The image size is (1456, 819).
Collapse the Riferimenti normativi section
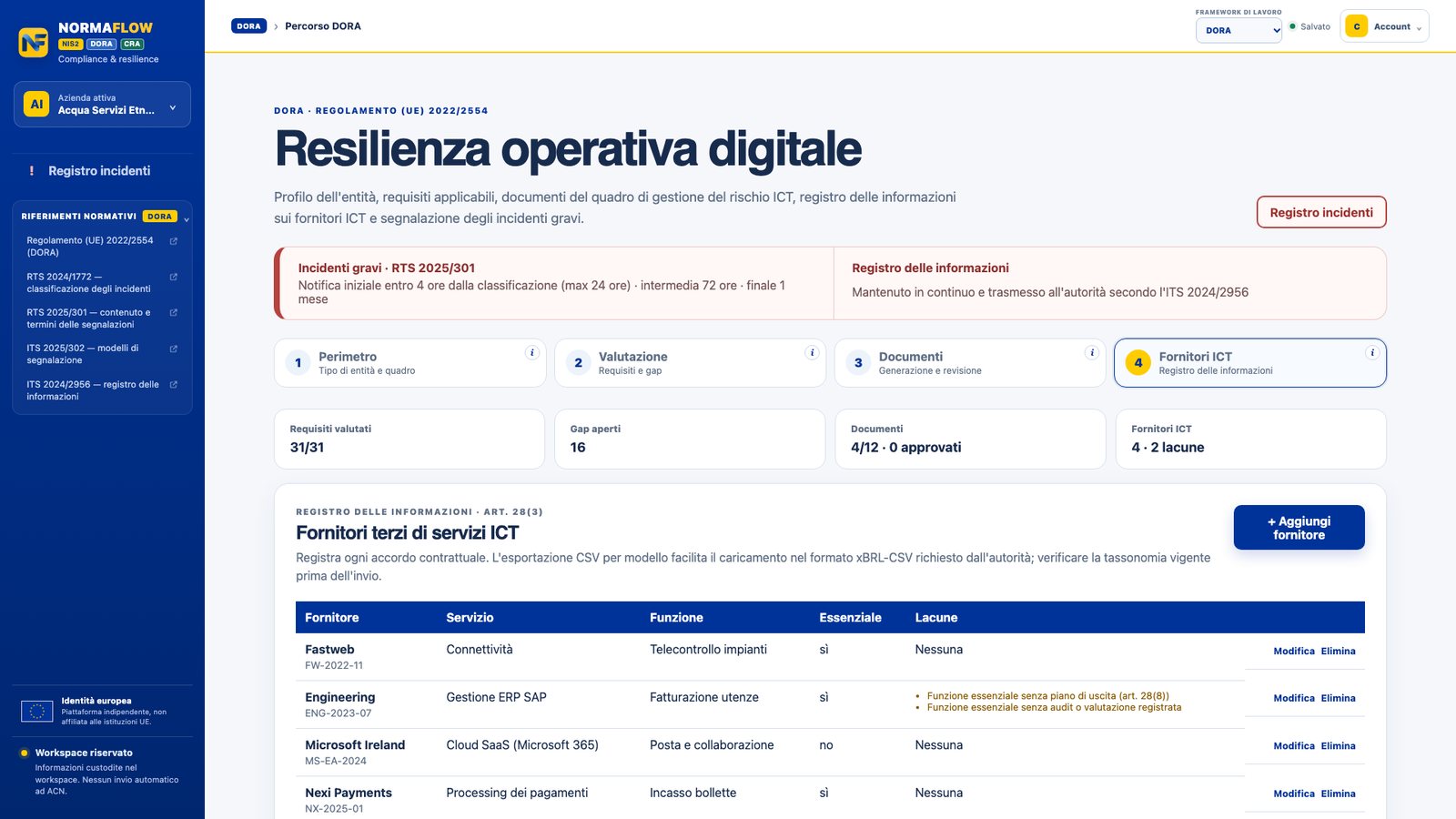point(187,219)
